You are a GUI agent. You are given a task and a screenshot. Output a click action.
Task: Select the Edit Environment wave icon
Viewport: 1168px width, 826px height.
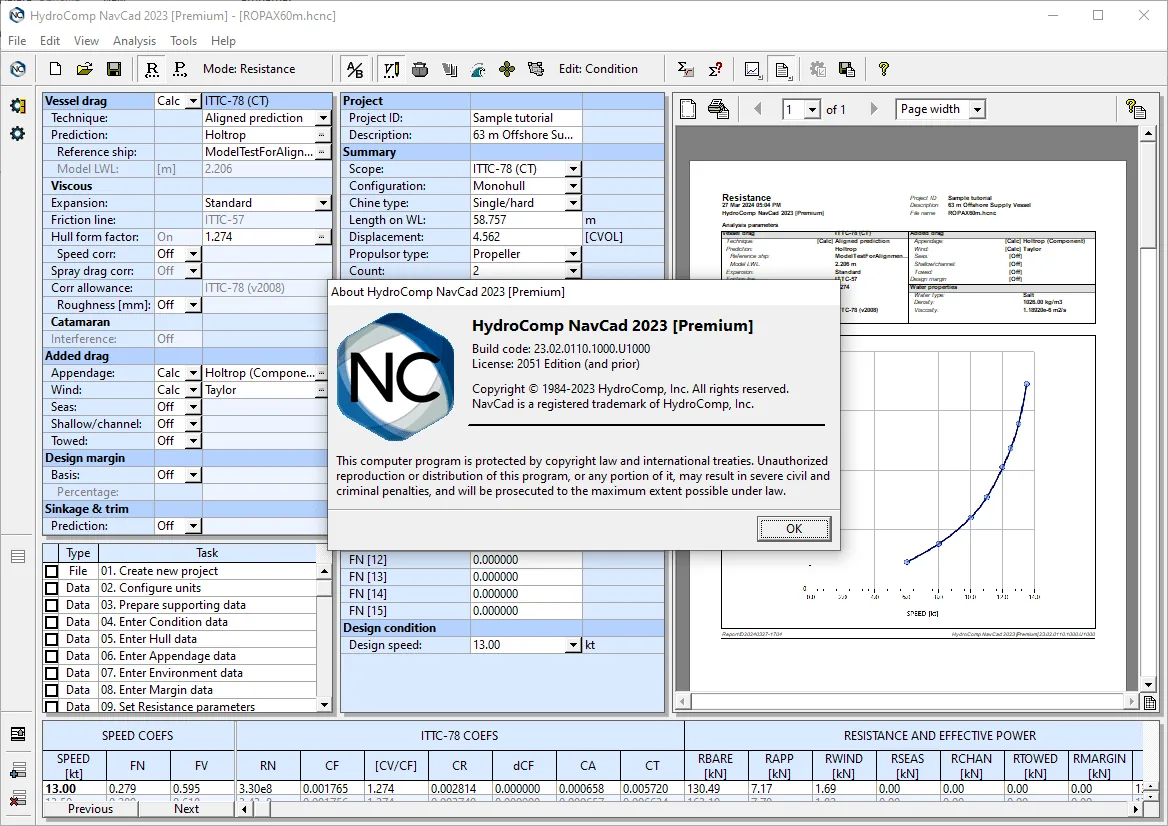point(478,69)
